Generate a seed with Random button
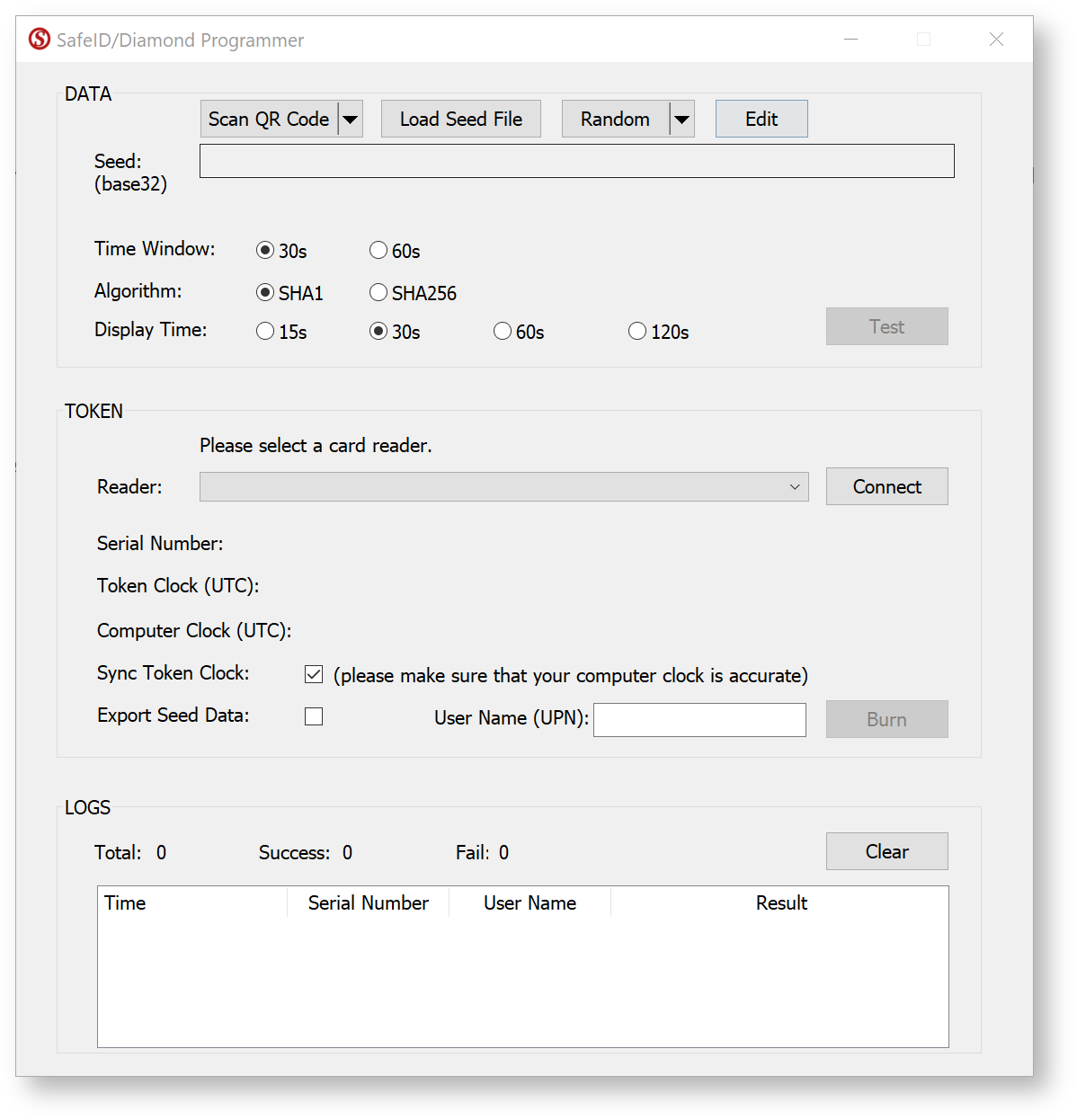Image resolution: width=1077 pixels, height=1120 pixels. tap(615, 119)
